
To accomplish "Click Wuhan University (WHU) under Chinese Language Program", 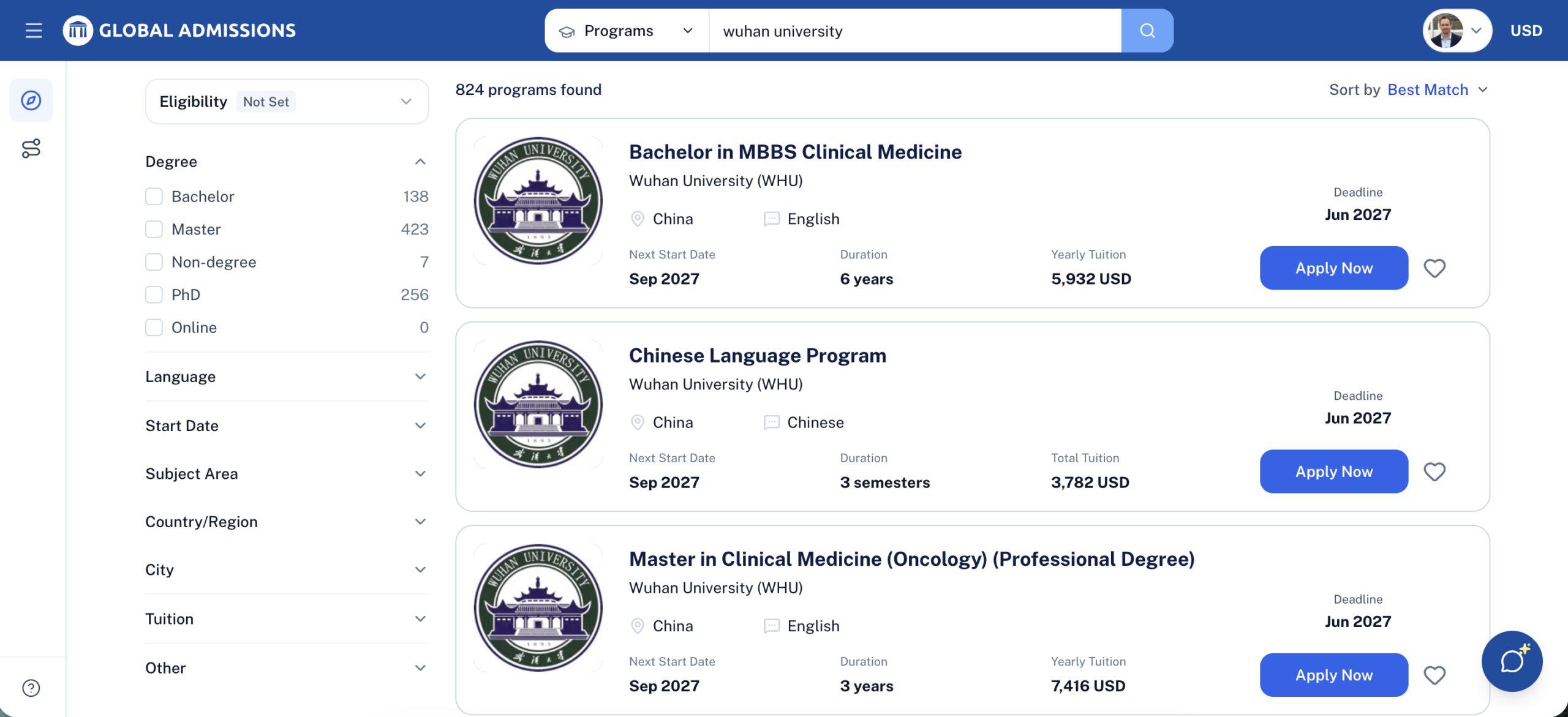I will point(715,385).
